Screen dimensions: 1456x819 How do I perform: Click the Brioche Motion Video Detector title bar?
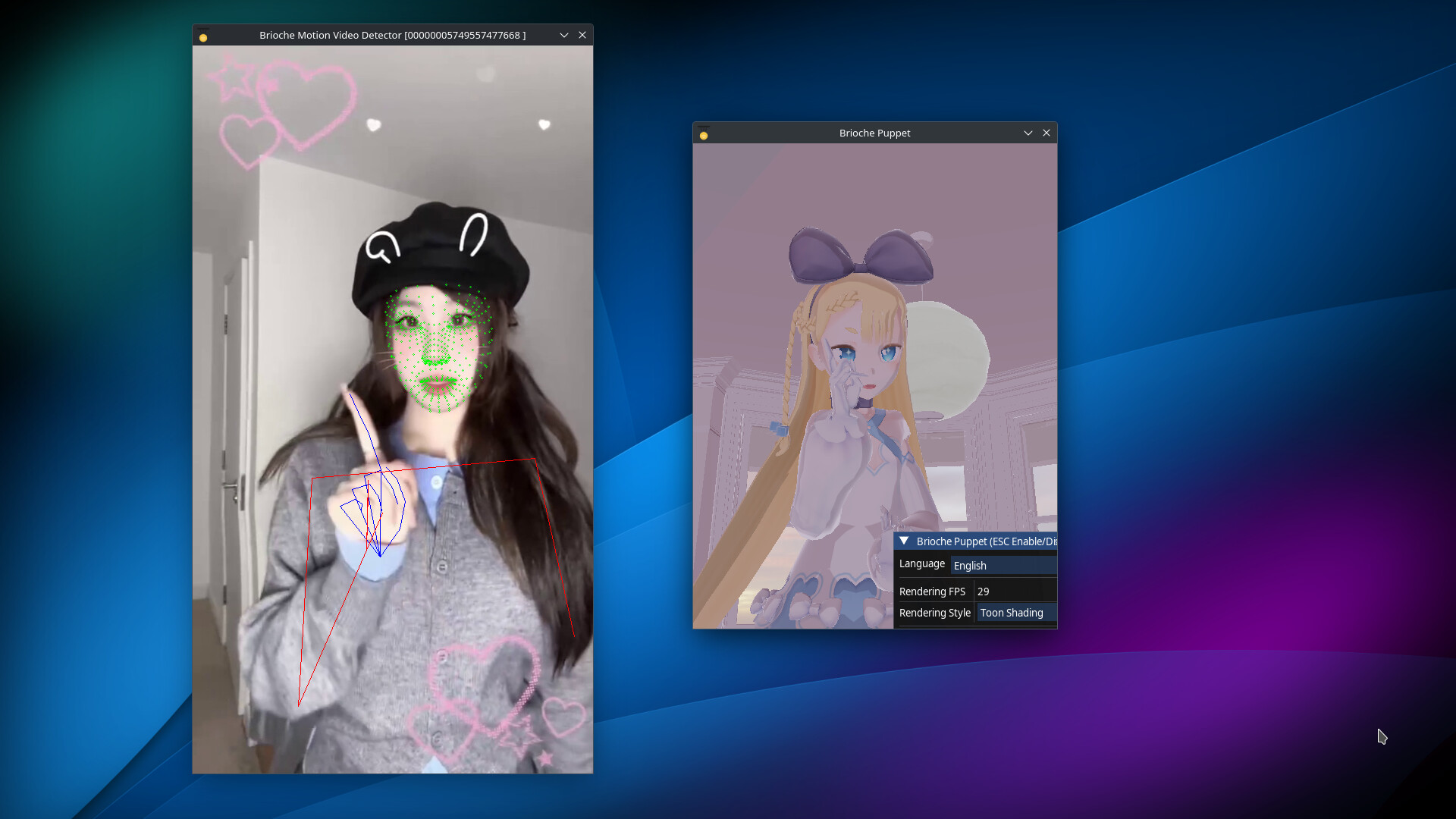(x=393, y=35)
